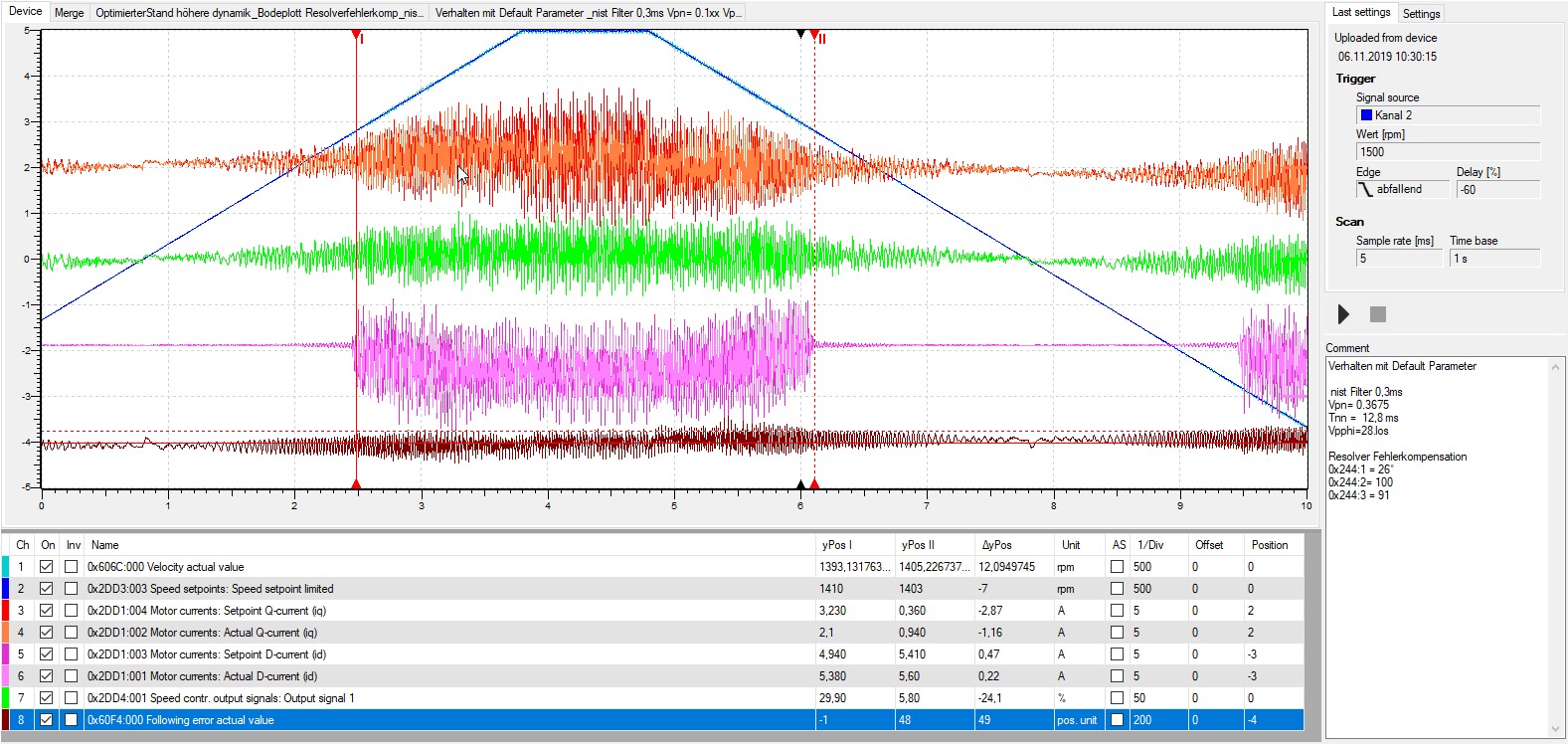Viewport: 1568px width, 744px height.
Task: Click red cursor I marker at top
Action: click(356, 35)
